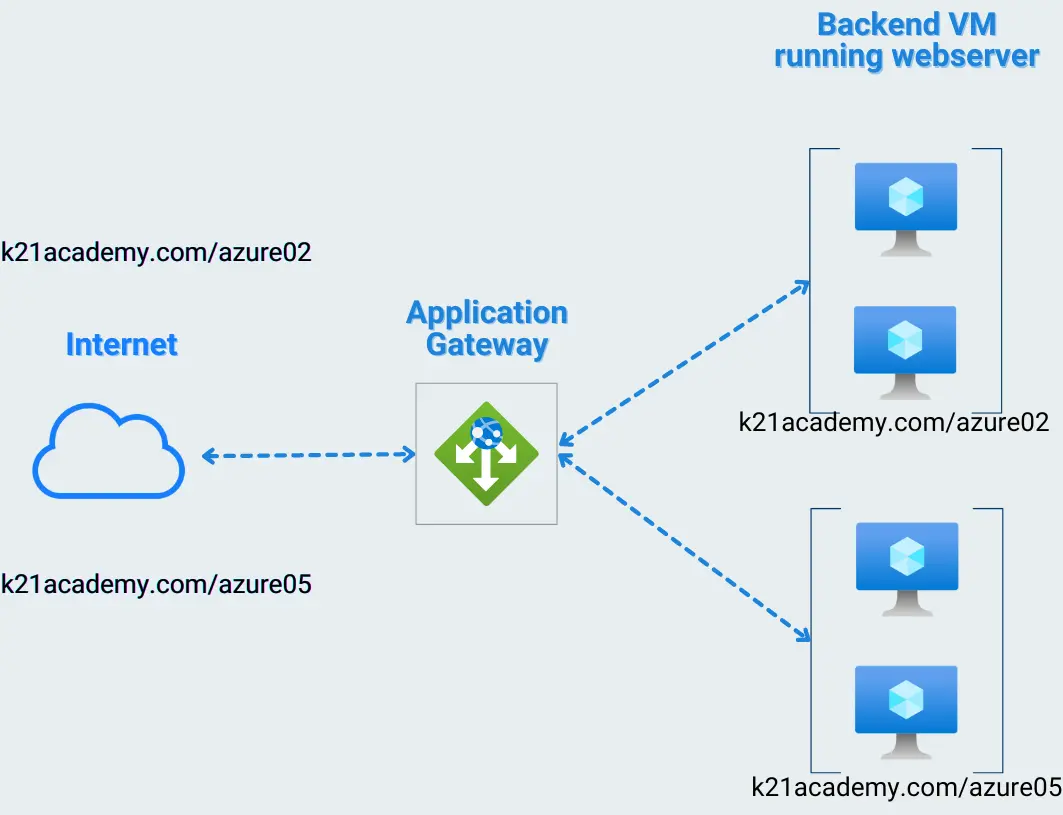Open the k21academy.com/azure05 link on the left

click(156, 584)
